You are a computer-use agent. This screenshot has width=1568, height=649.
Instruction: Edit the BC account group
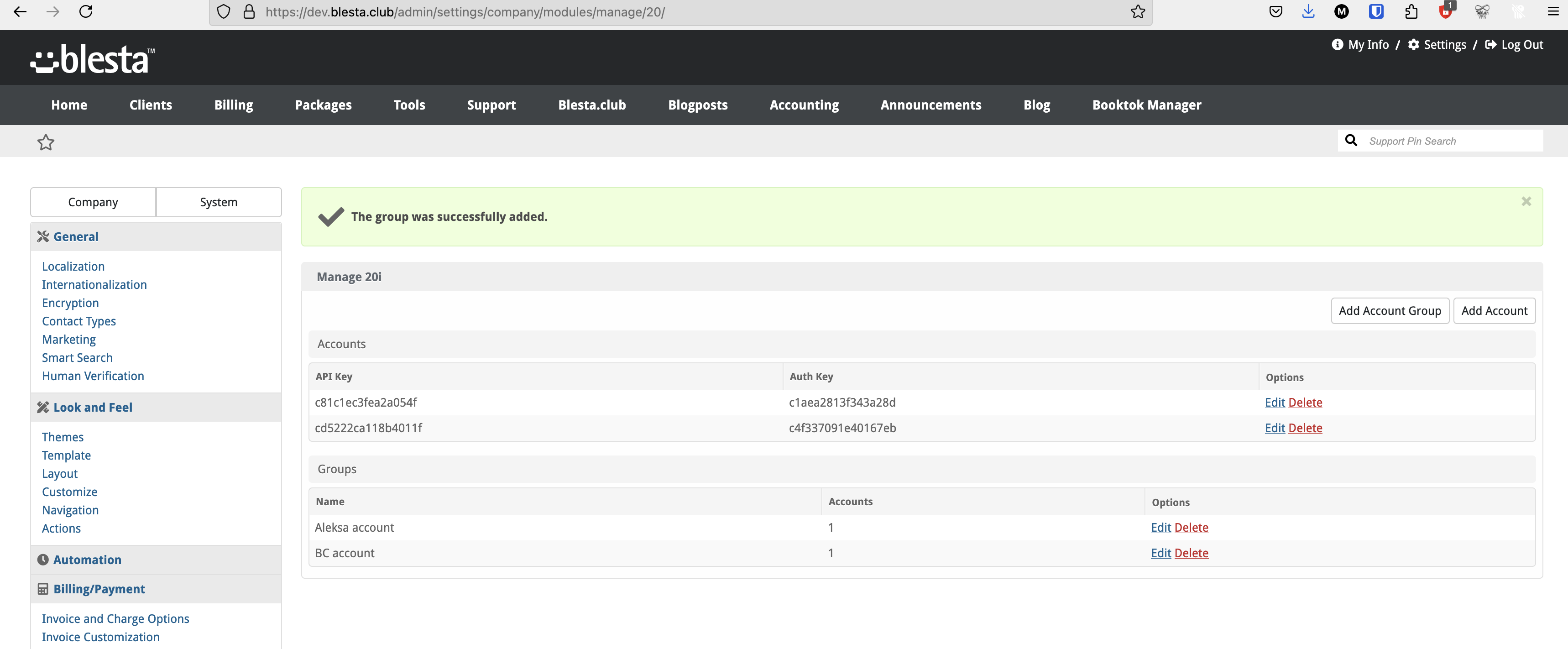1161,553
